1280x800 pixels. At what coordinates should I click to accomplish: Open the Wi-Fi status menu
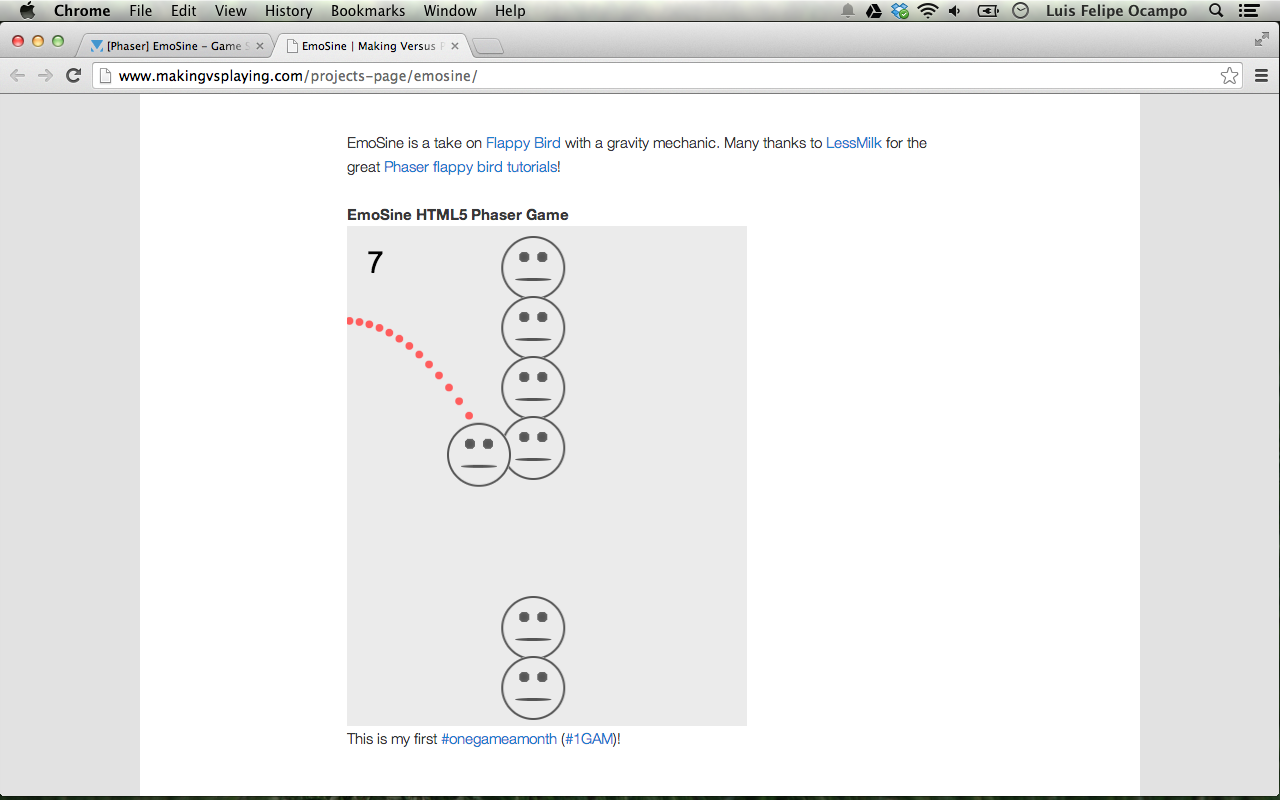coord(928,11)
